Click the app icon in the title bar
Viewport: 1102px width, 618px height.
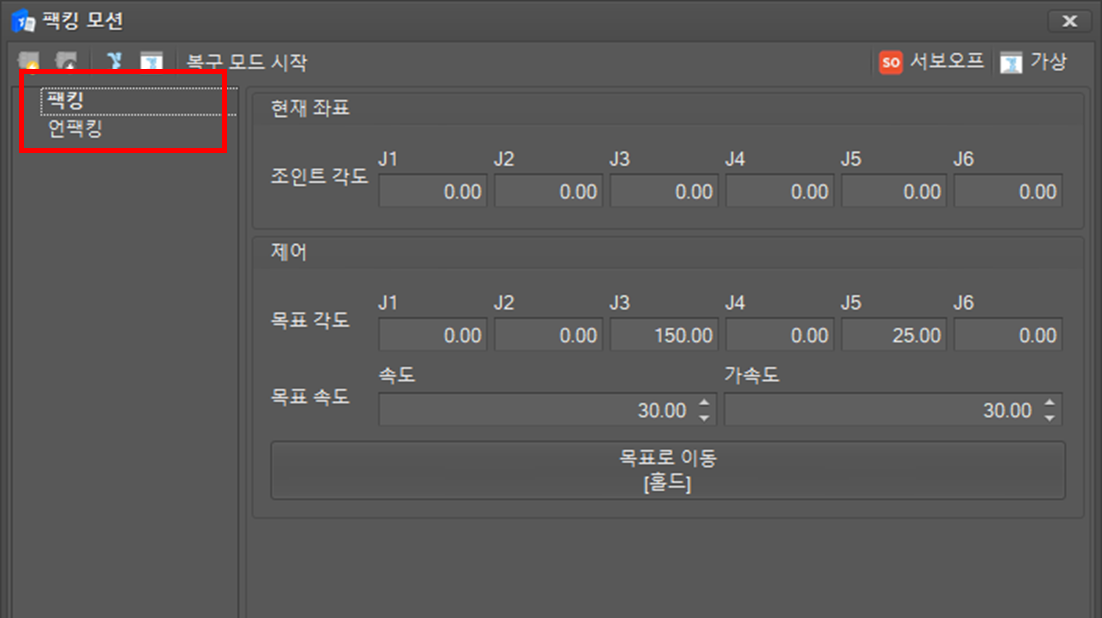(x=23, y=20)
